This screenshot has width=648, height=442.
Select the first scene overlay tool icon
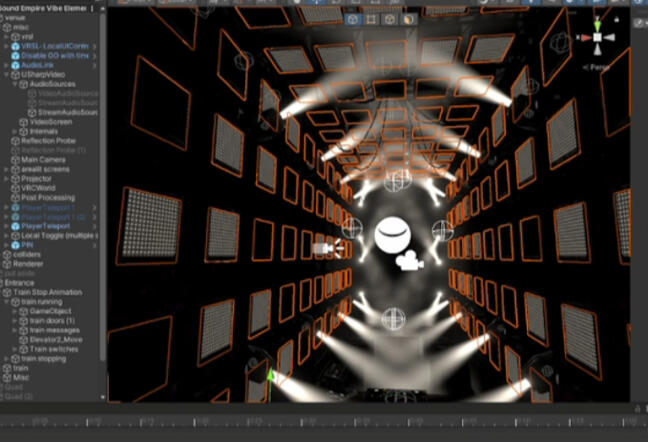353,19
